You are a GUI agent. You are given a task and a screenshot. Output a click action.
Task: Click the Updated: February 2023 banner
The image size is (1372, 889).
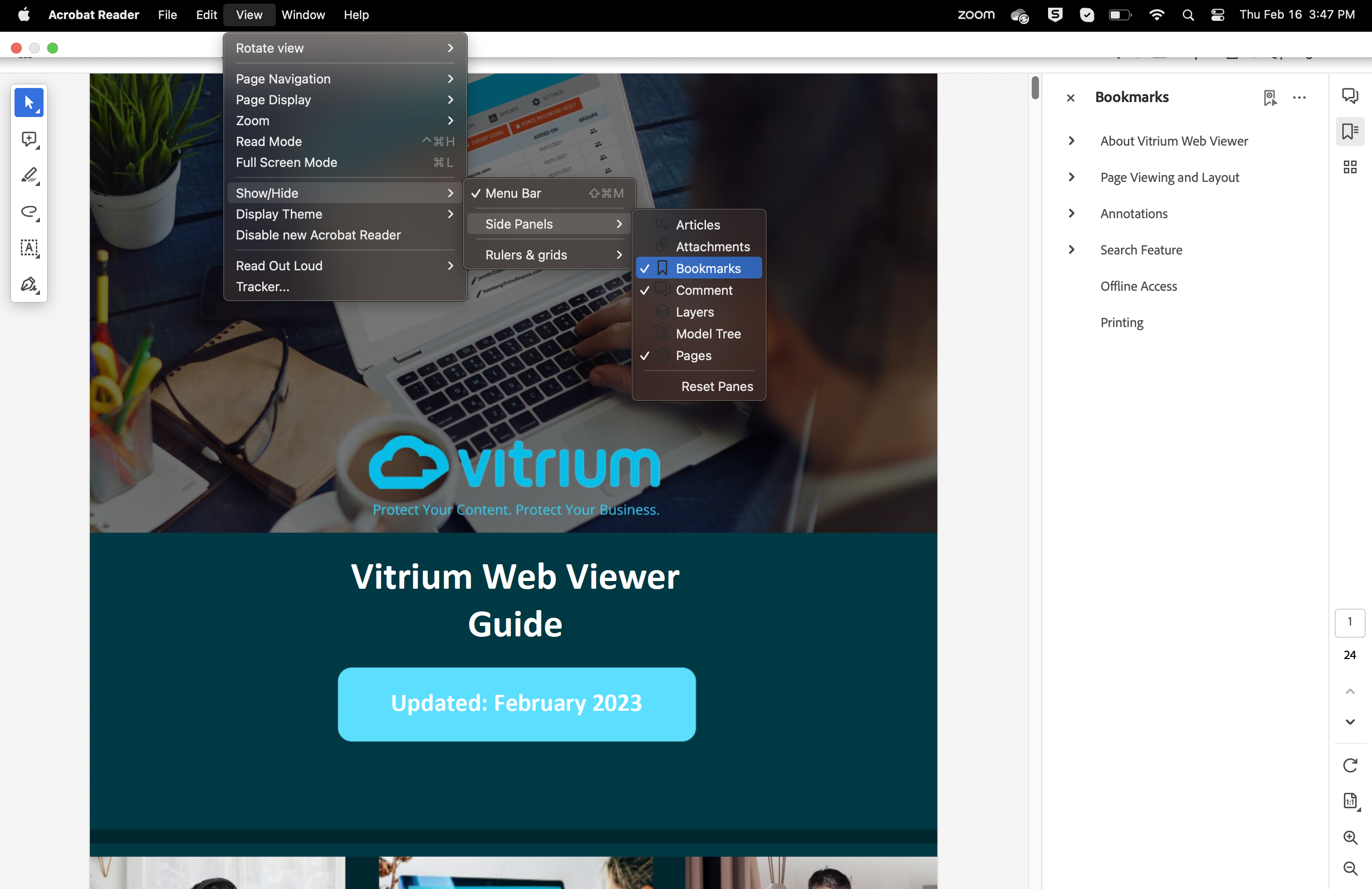click(516, 704)
